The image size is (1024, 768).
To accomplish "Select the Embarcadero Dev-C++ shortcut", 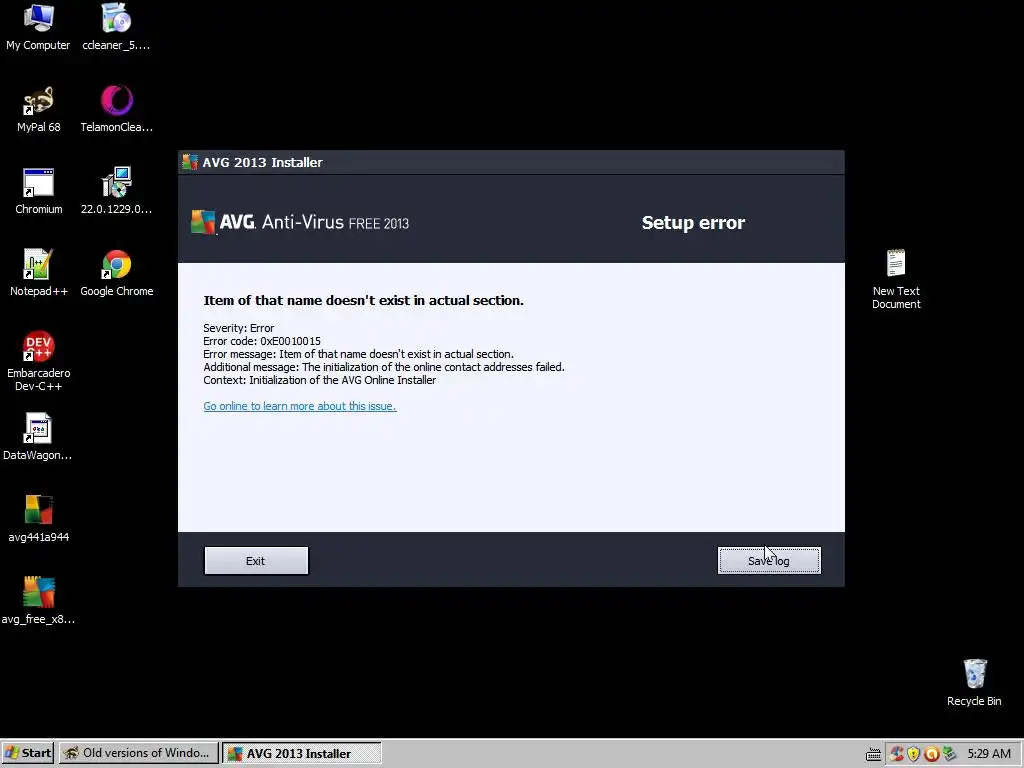I will coord(39,361).
